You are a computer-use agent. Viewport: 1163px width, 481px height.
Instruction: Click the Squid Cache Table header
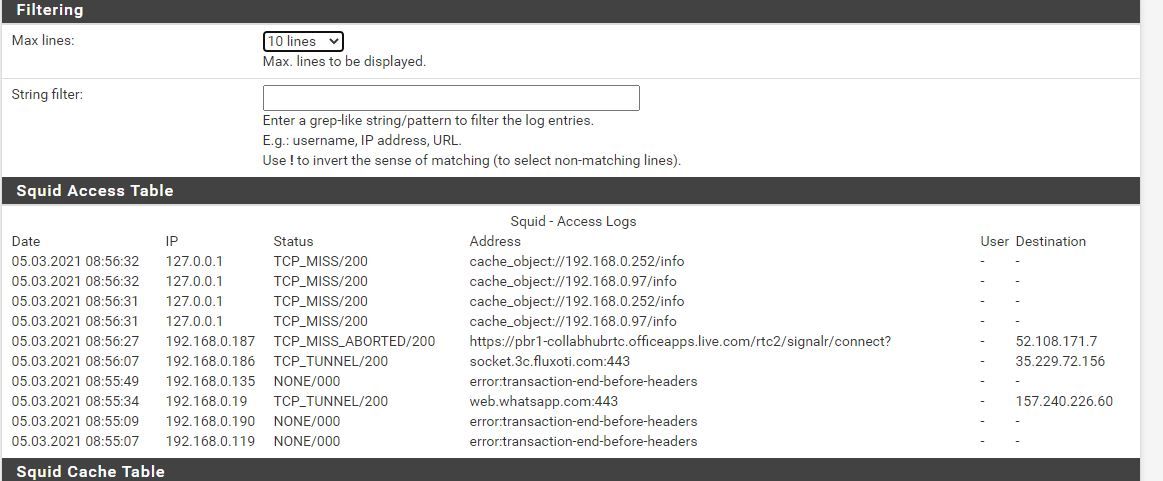[x=90, y=471]
